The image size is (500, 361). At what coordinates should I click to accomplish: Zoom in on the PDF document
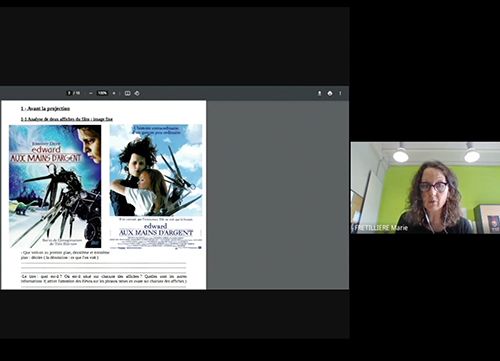pos(114,93)
